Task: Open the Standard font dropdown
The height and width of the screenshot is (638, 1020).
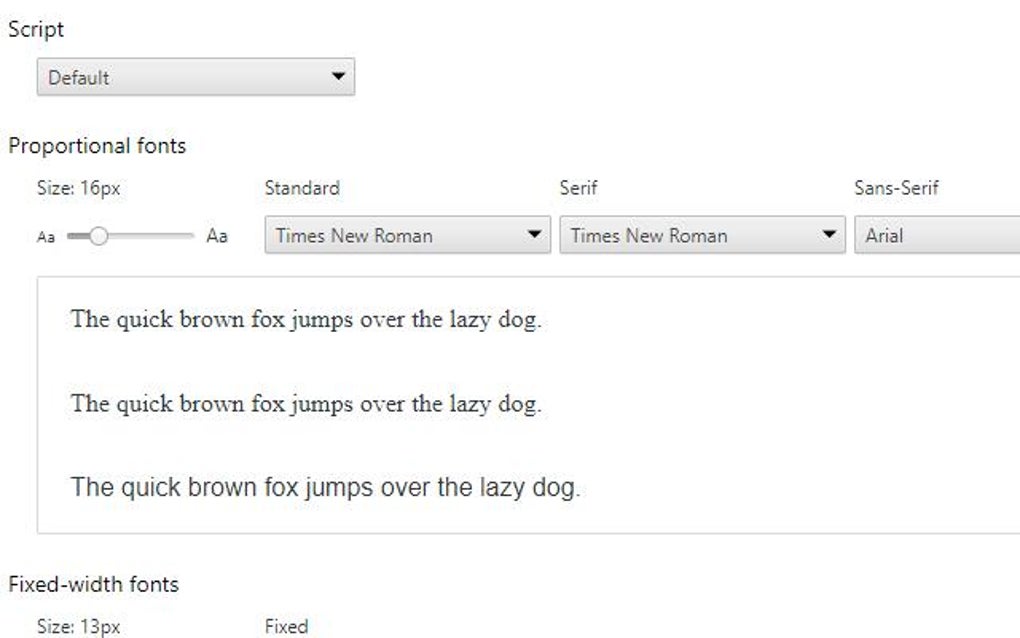Action: click(405, 236)
